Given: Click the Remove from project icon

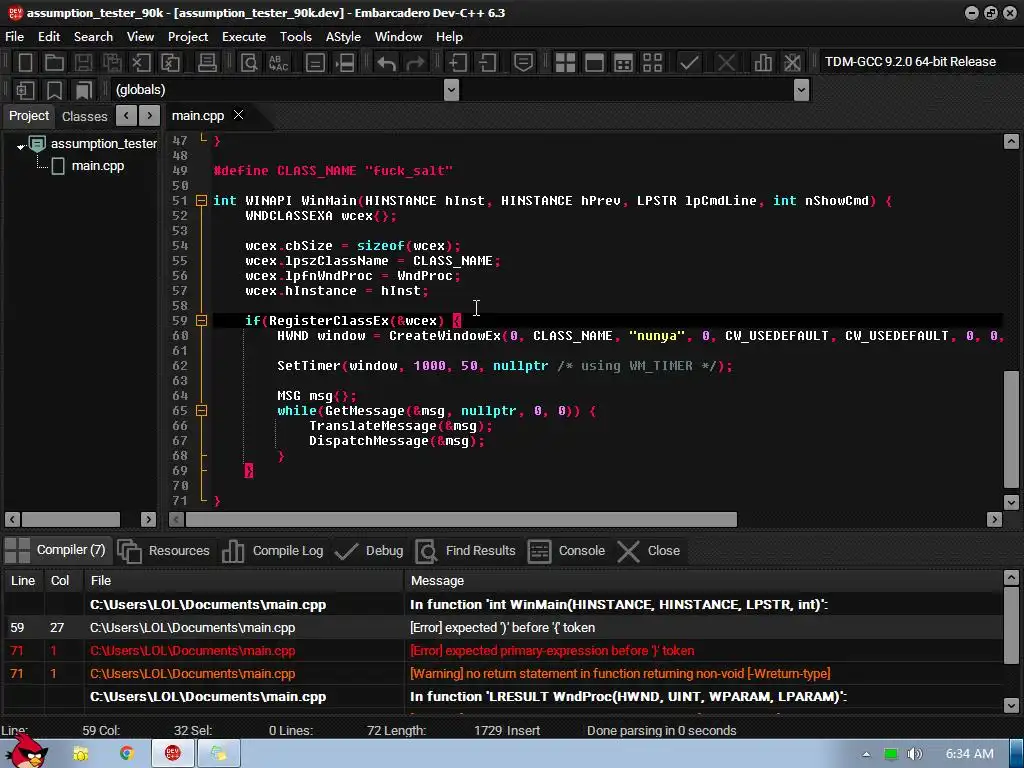Looking at the screenshot, I should (487, 63).
